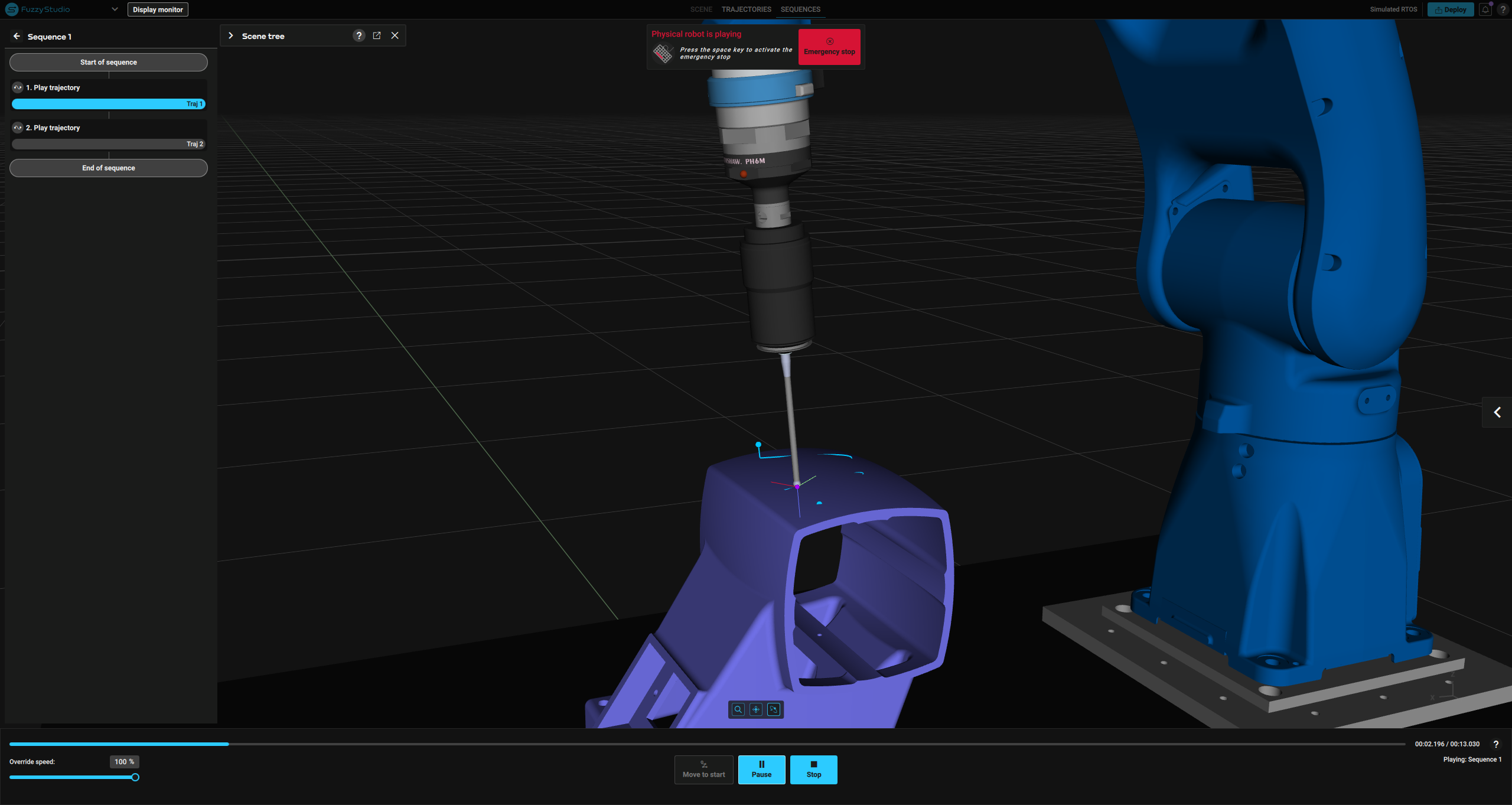This screenshot has width=1512, height=805.
Task: Open the Scene tree help icon
Action: (359, 35)
